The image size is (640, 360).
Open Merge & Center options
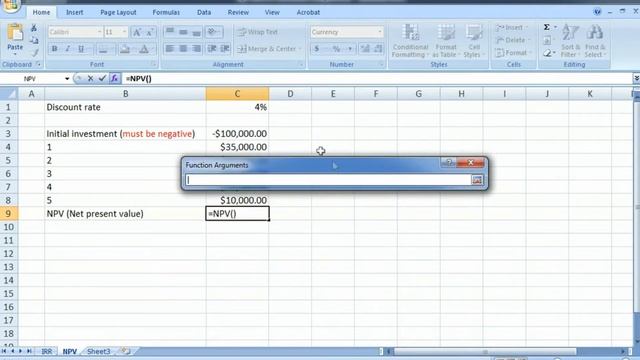tap(300, 49)
